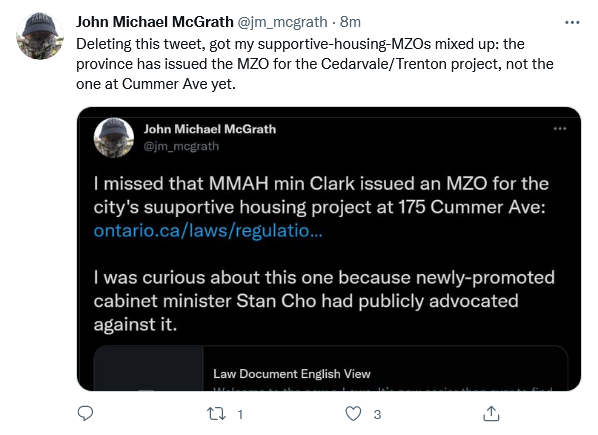Like the tweet with heart icon

pyautogui.click(x=353, y=414)
